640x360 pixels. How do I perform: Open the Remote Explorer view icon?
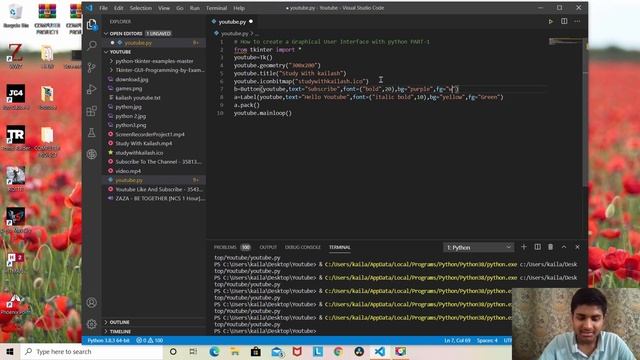click(x=92, y=154)
